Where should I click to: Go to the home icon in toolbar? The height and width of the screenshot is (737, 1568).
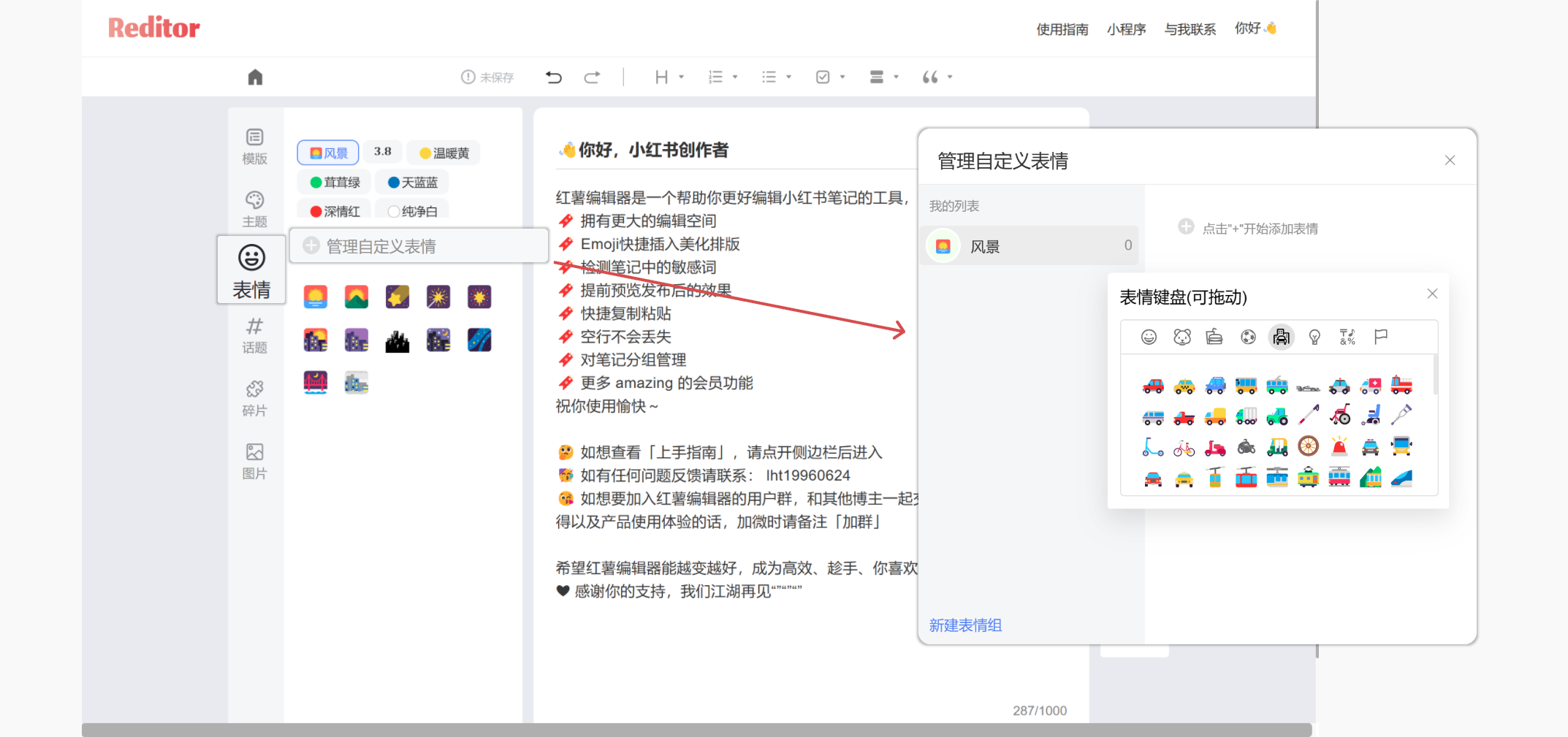(255, 77)
